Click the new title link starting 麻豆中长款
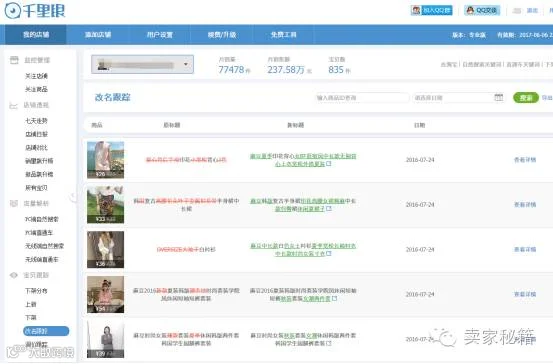Viewport: 553px width, 364px height. 303,250
